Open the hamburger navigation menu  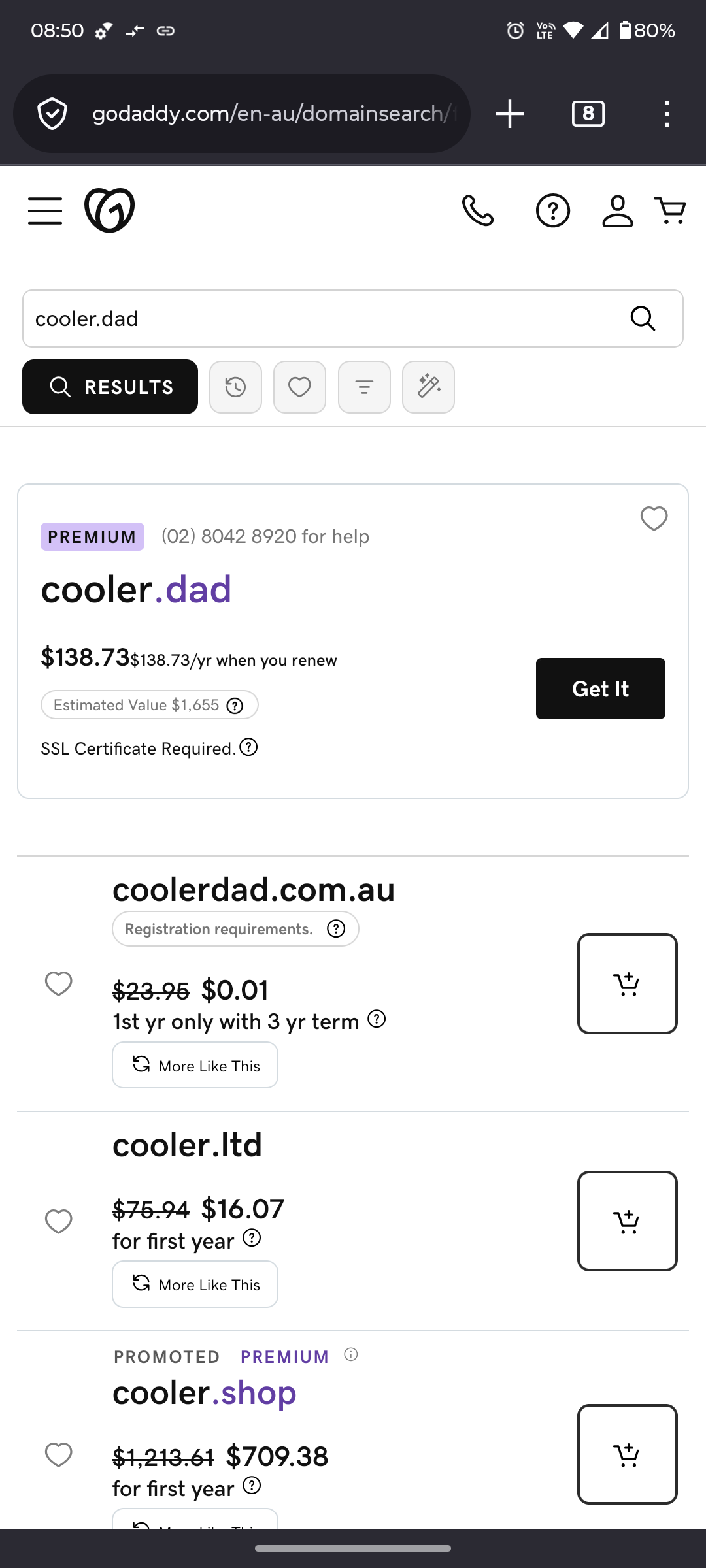tap(45, 211)
